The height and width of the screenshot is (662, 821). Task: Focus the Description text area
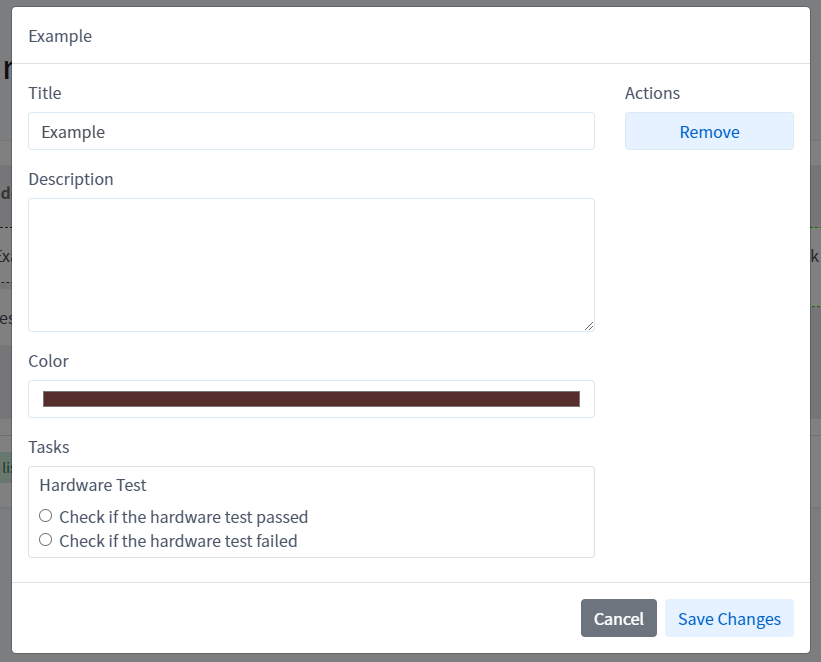311,264
